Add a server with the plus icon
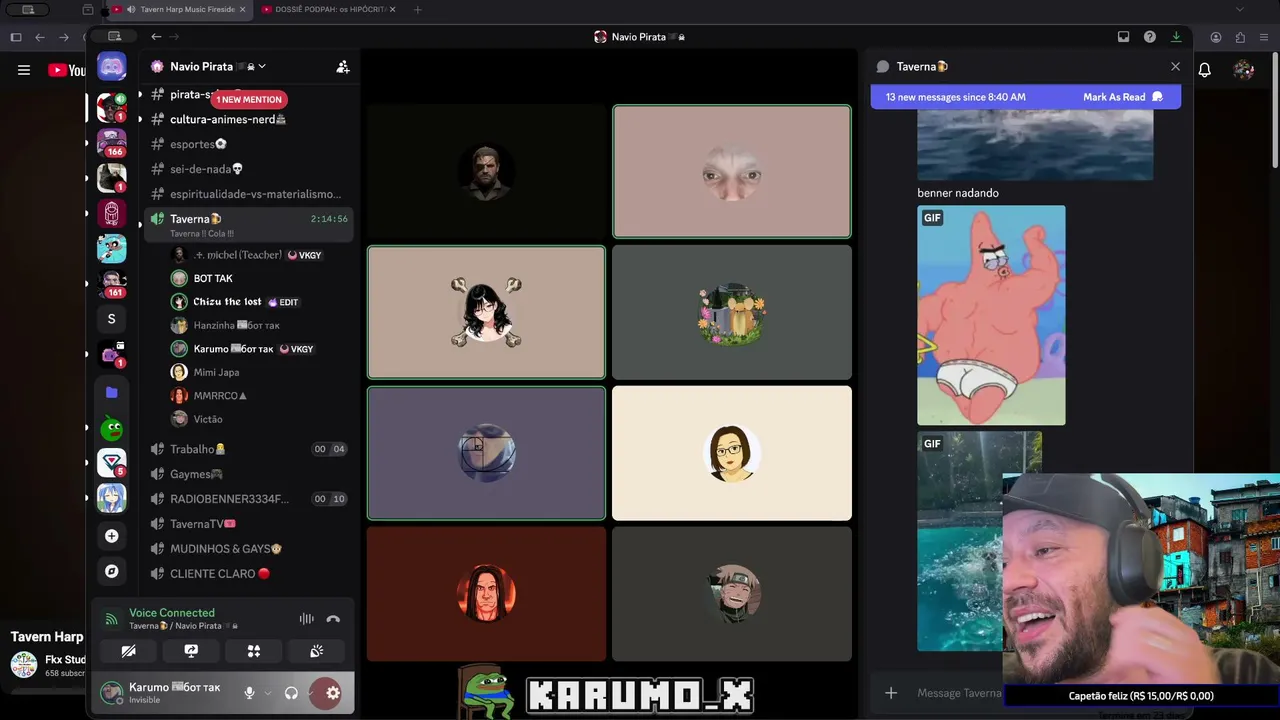The image size is (1280, 720). click(111, 536)
